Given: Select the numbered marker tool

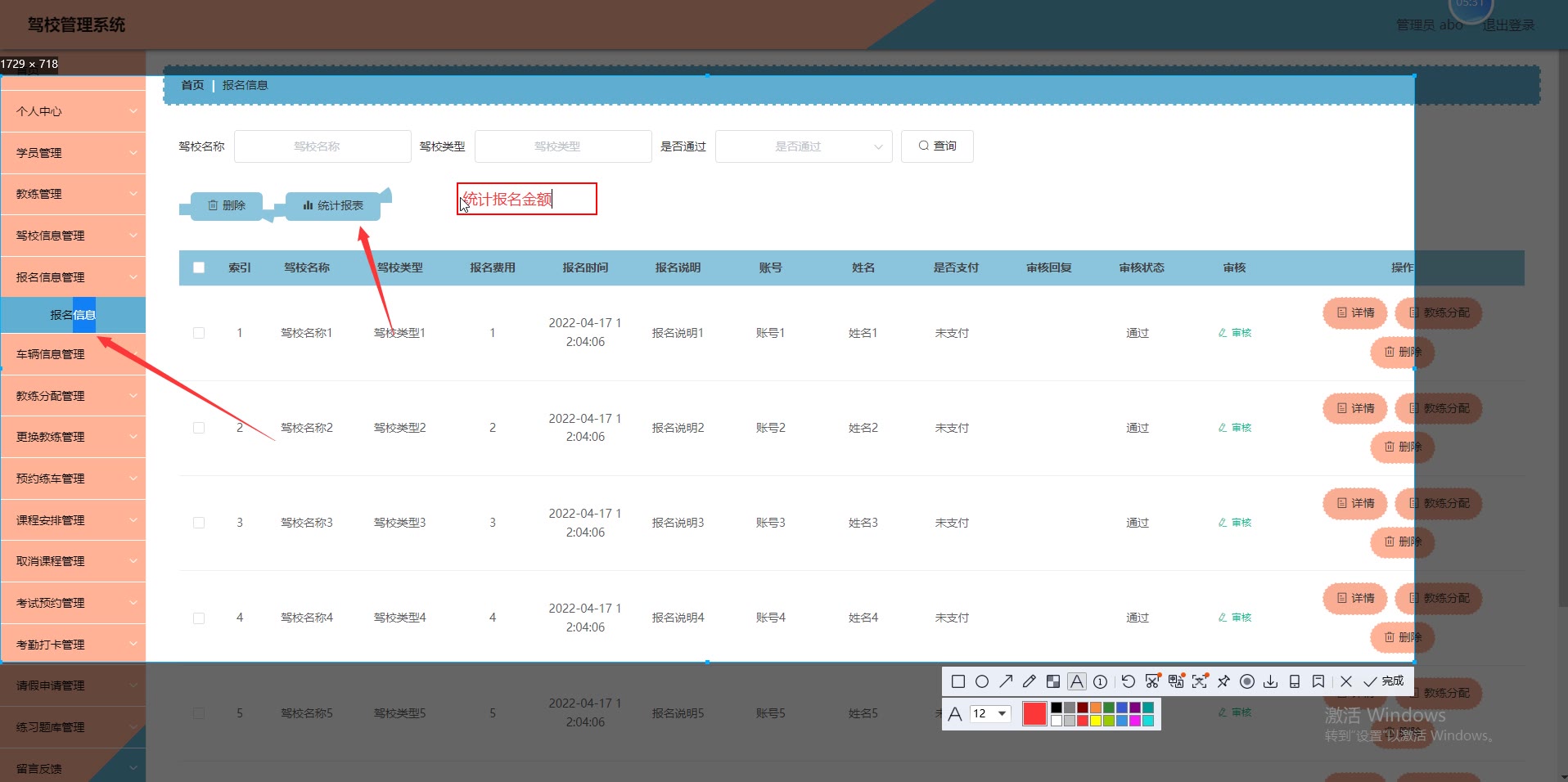Looking at the screenshot, I should 1101,681.
